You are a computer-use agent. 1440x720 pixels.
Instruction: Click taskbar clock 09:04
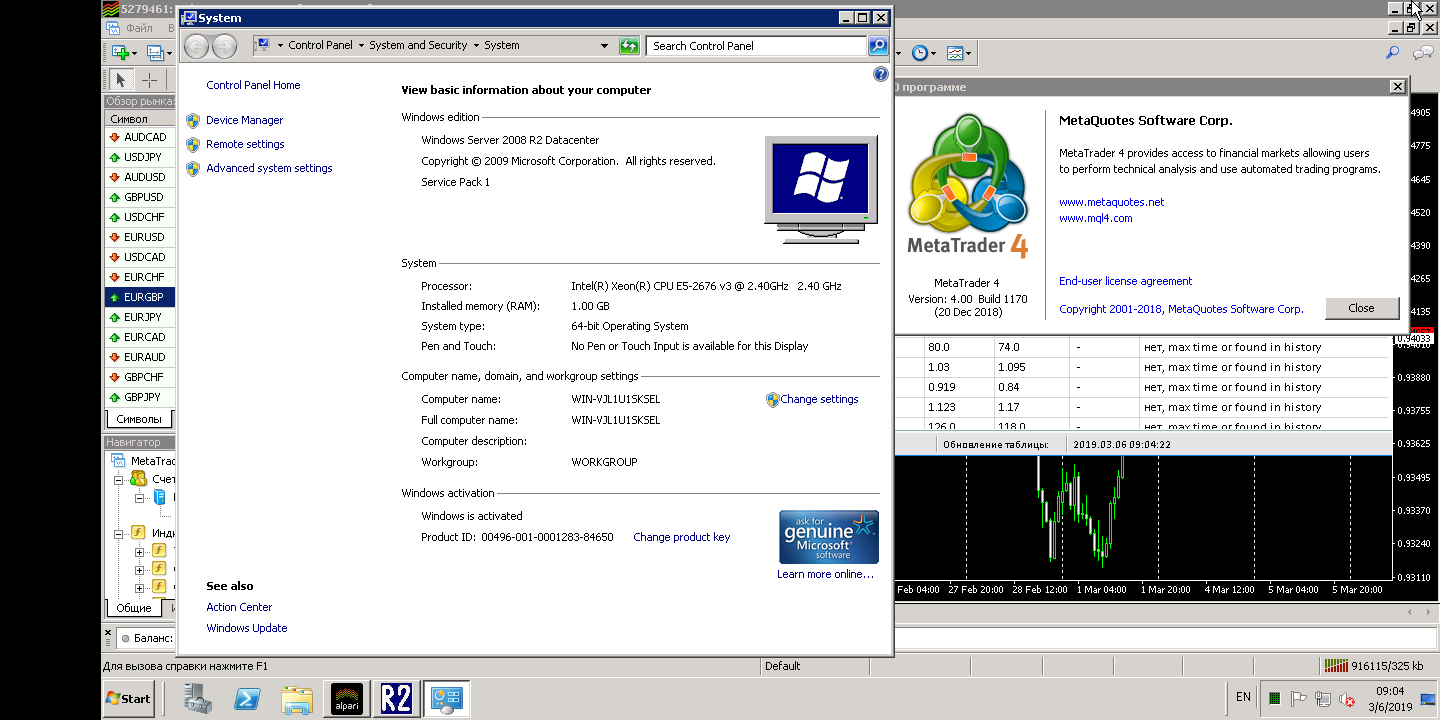[1390, 691]
